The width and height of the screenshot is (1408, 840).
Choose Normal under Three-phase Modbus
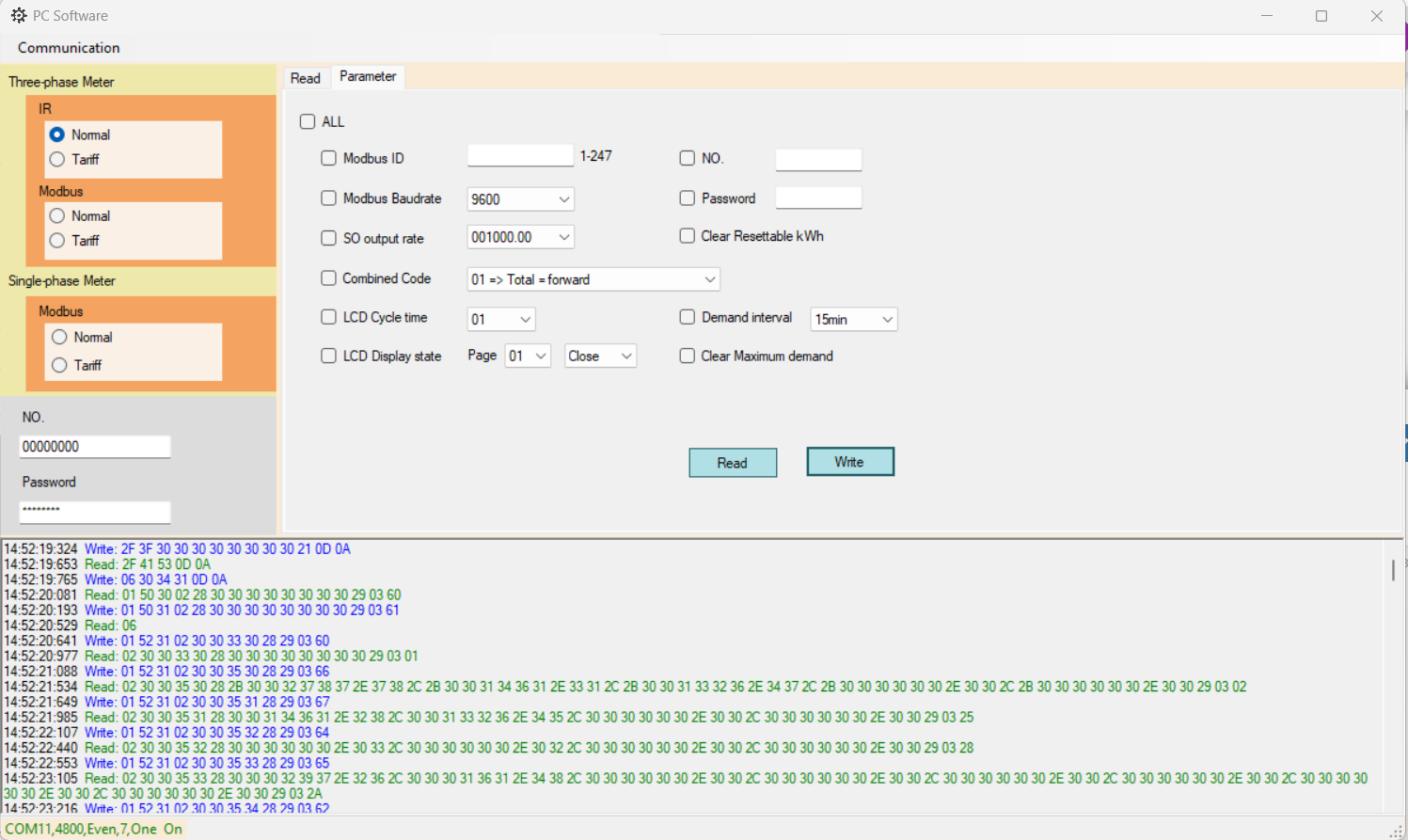click(57, 216)
